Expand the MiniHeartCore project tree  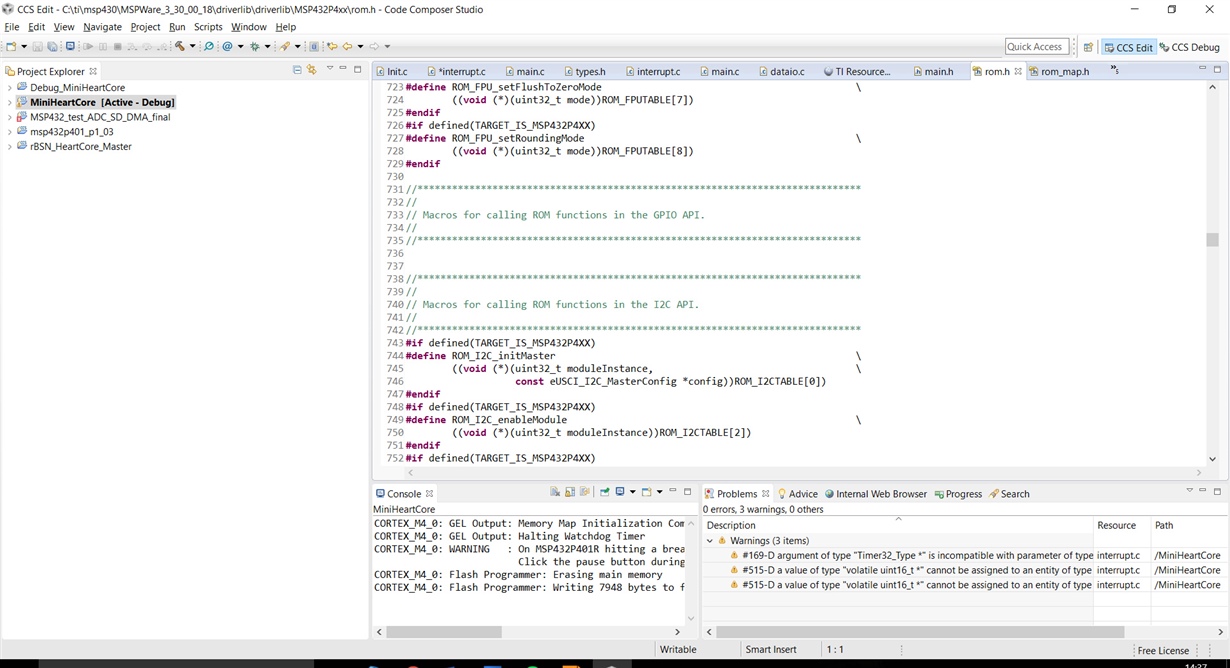(x=9, y=102)
